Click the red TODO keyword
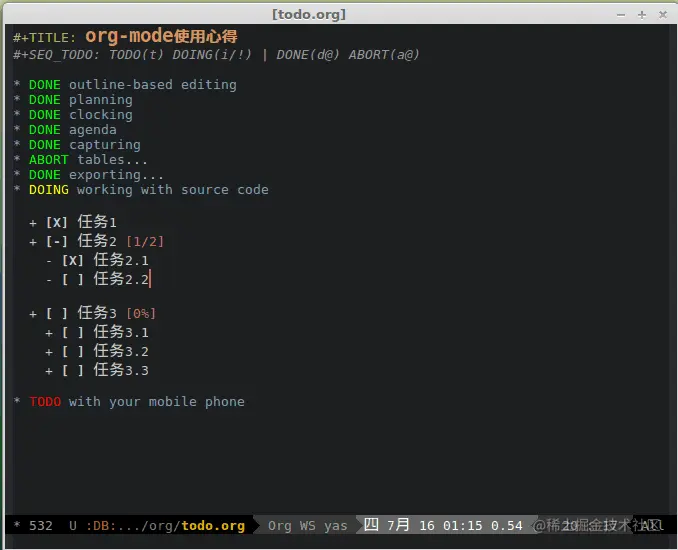This screenshot has width=678, height=550. click(45, 402)
